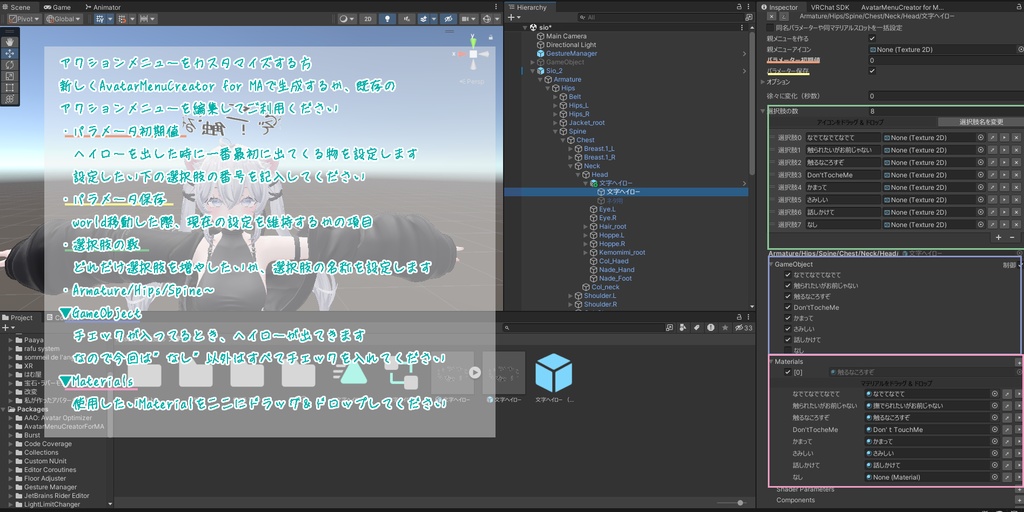Toggle the パラメーター保存 checkbox
Image resolution: width=1024 pixels, height=512 pixels.
coord(872,71)
